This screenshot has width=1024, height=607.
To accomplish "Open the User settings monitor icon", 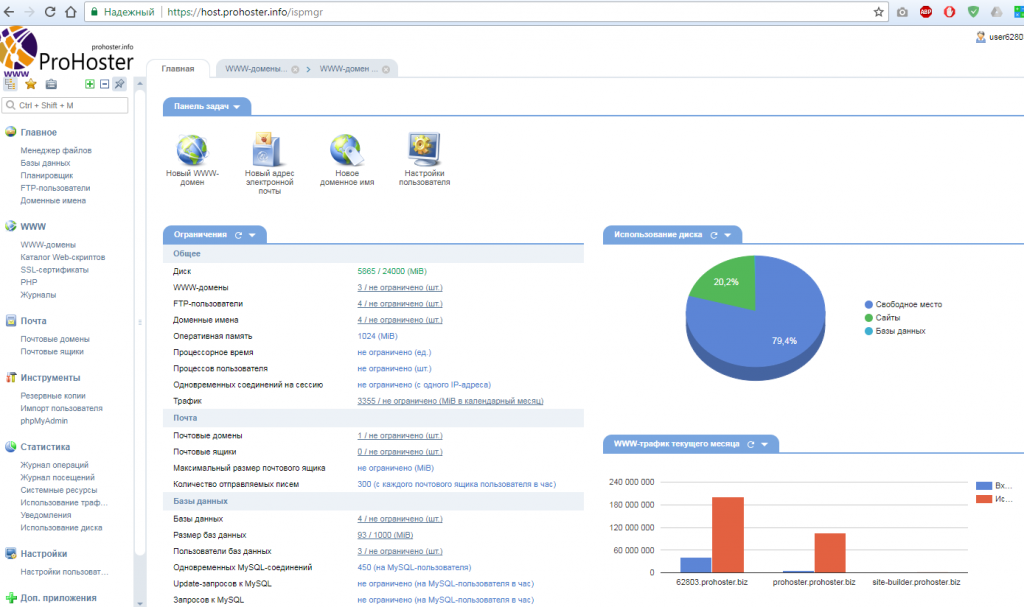I will click(427, 150).
